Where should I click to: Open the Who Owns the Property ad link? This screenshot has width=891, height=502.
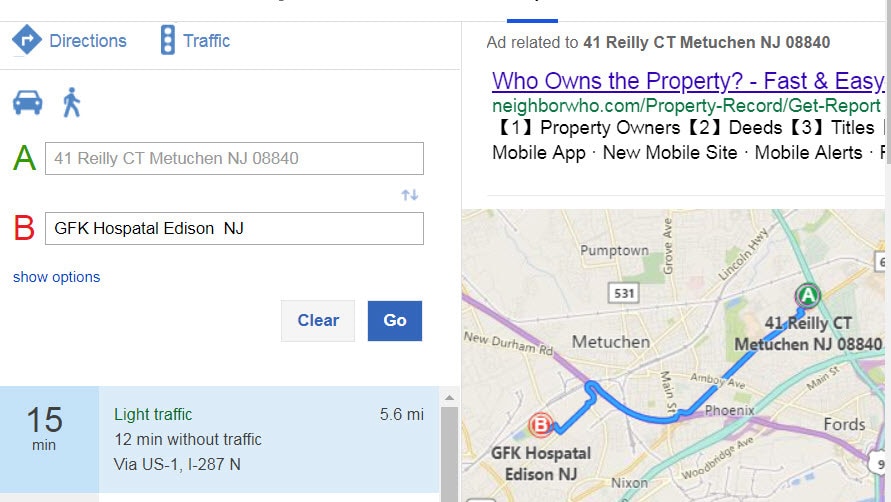[688, 81]
